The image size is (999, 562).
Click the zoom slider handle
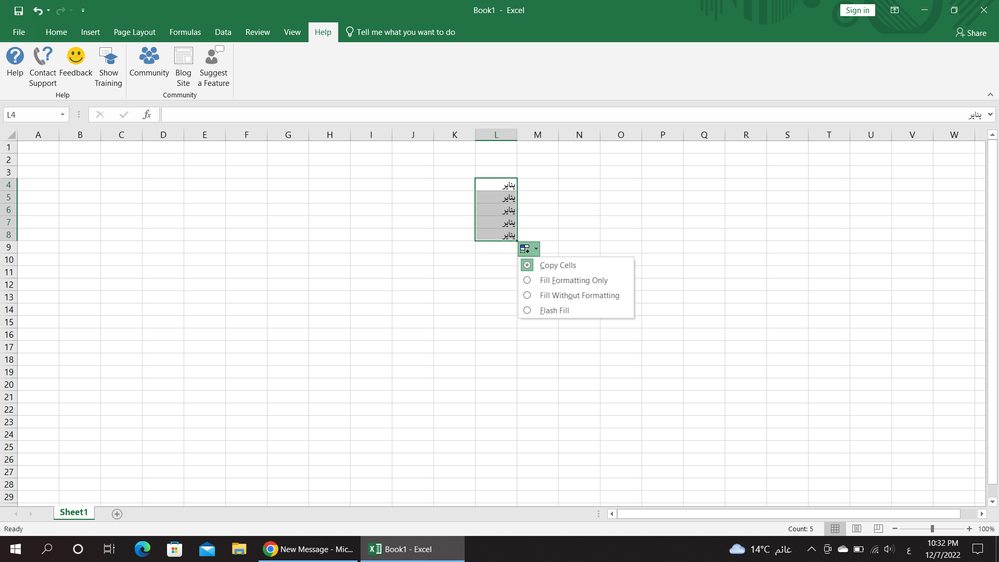932,529
